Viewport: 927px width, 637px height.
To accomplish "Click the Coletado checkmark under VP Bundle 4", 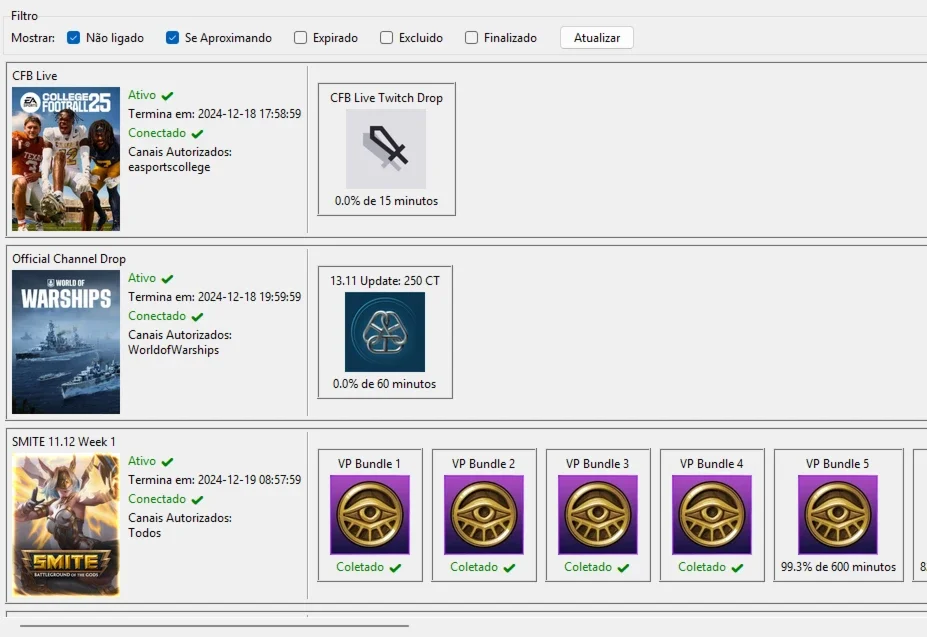I will pyautogui.click(x=737, y=568).
